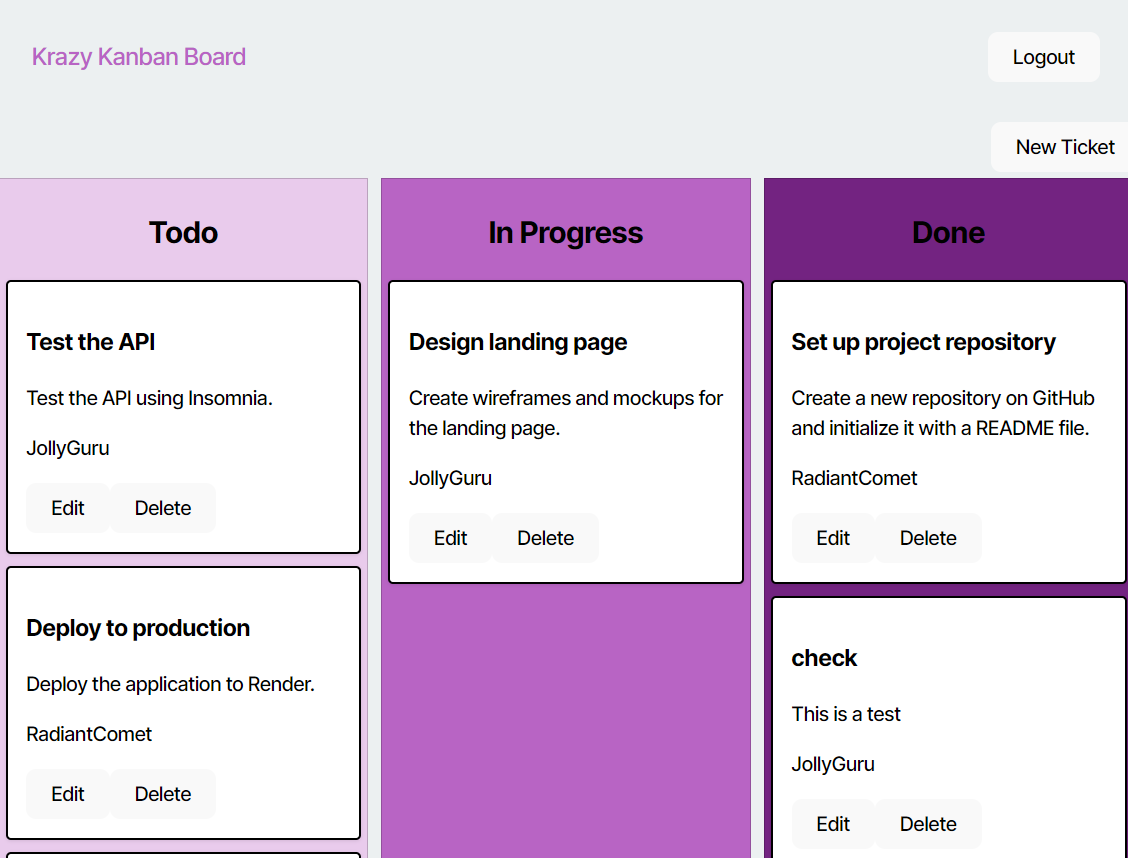Edit the Test the API ticket
The width and height of the screenshot is (1128, 858).
coord(68,508)
